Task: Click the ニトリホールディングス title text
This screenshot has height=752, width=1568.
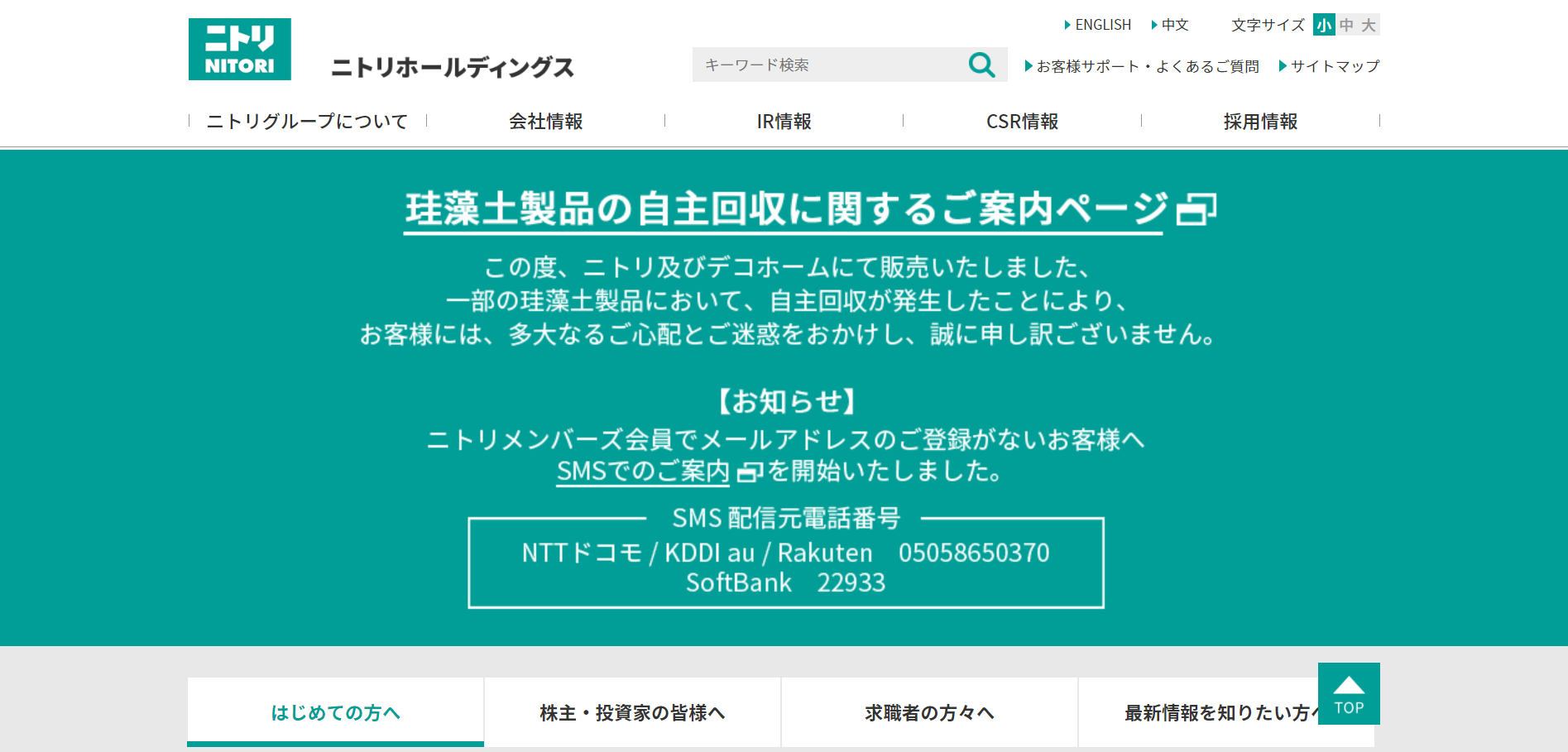Action: click(x=453, y=67)
